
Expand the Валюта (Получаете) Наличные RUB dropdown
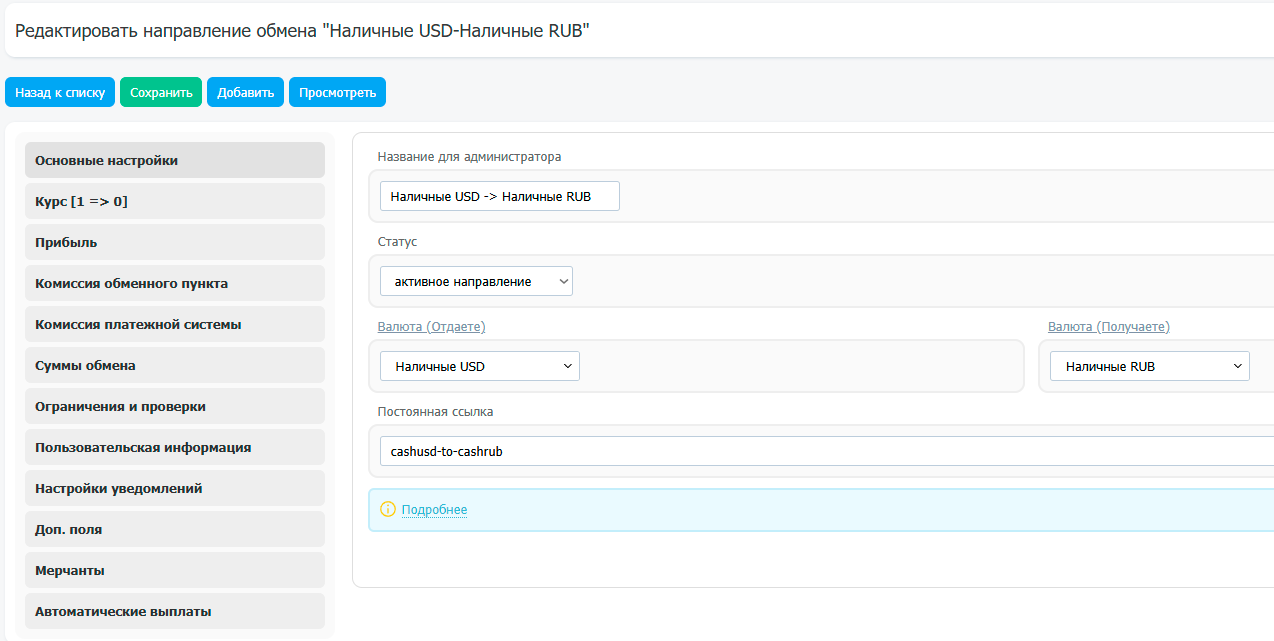click(1149, 367)
